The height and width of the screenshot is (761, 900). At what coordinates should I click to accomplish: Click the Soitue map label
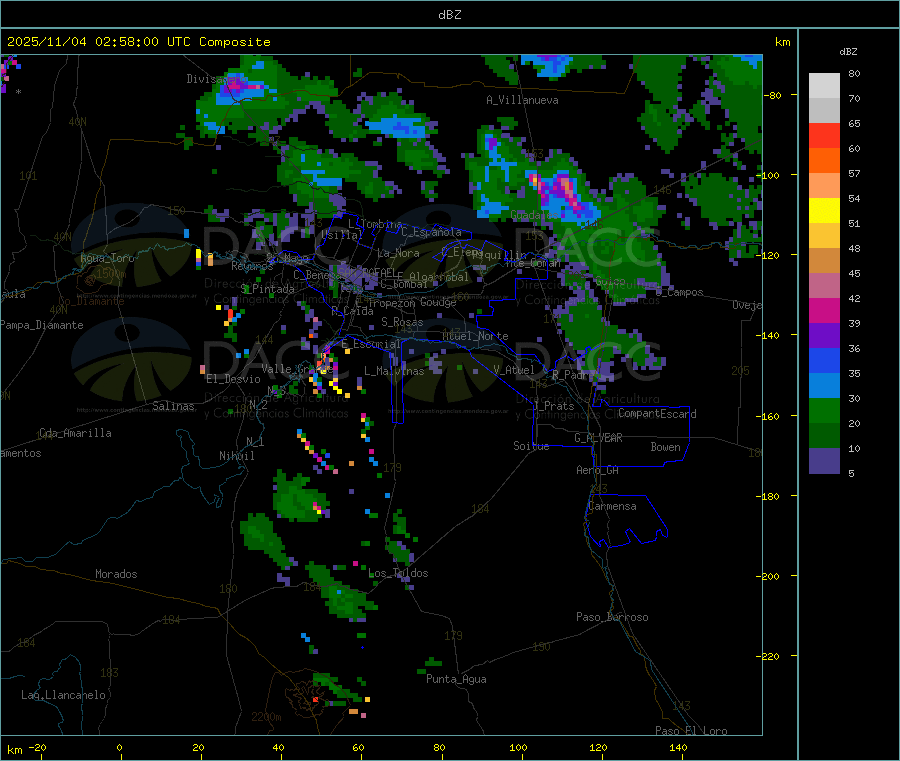[531, 446]
